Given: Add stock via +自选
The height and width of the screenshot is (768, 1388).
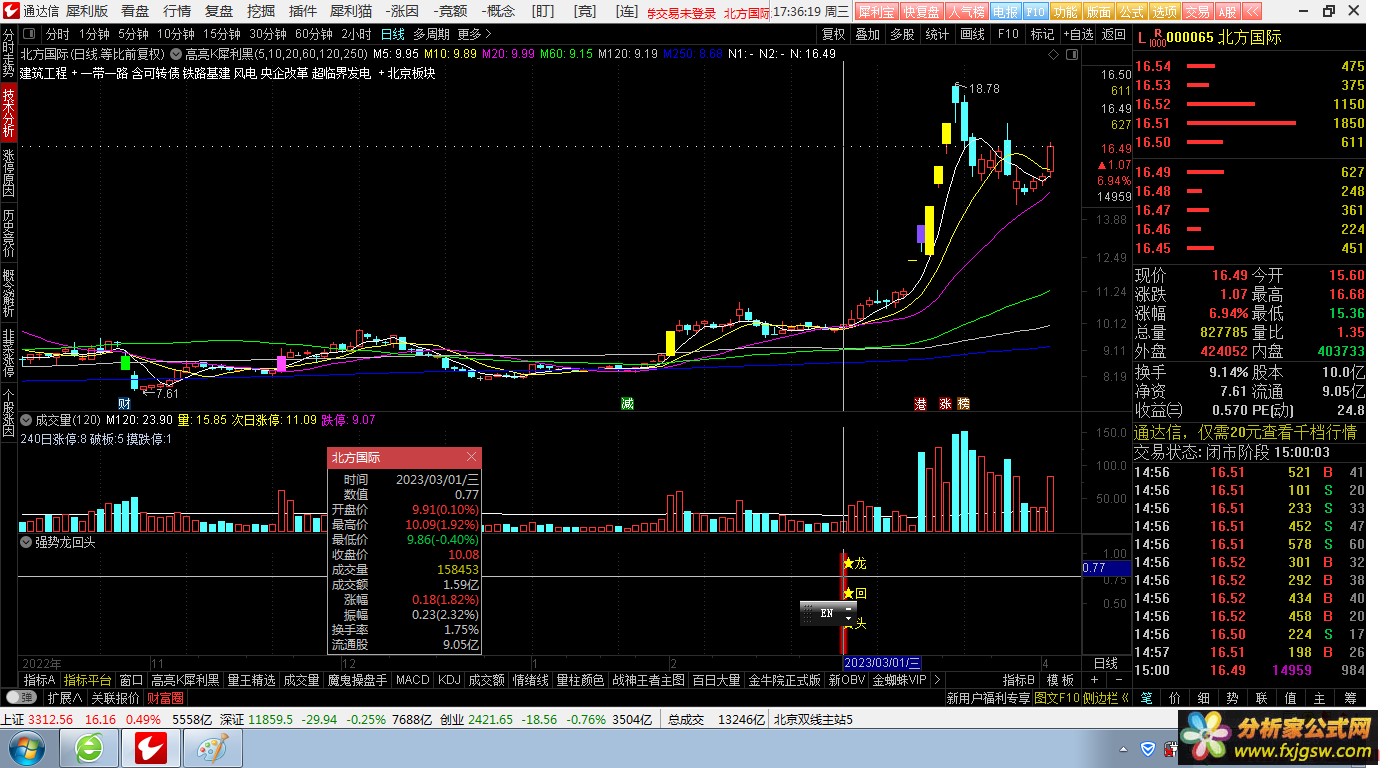Looking at the screenshot, I should (x=1078, y=34).
